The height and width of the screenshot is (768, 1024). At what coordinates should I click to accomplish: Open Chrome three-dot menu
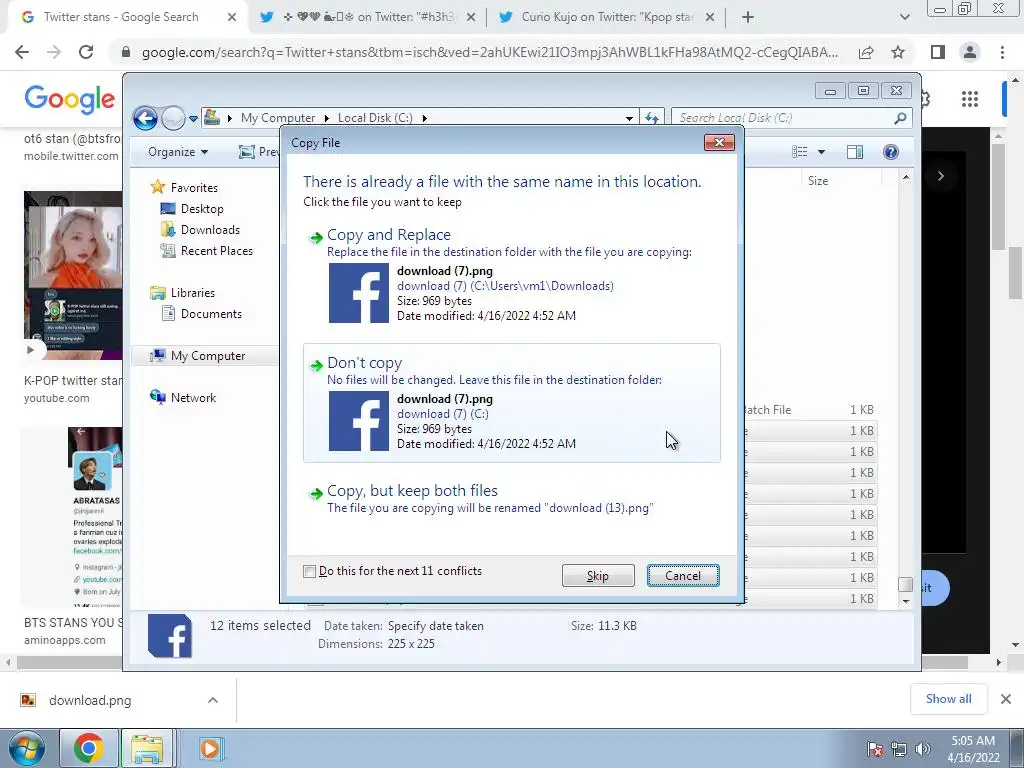tap(1002, 52)
